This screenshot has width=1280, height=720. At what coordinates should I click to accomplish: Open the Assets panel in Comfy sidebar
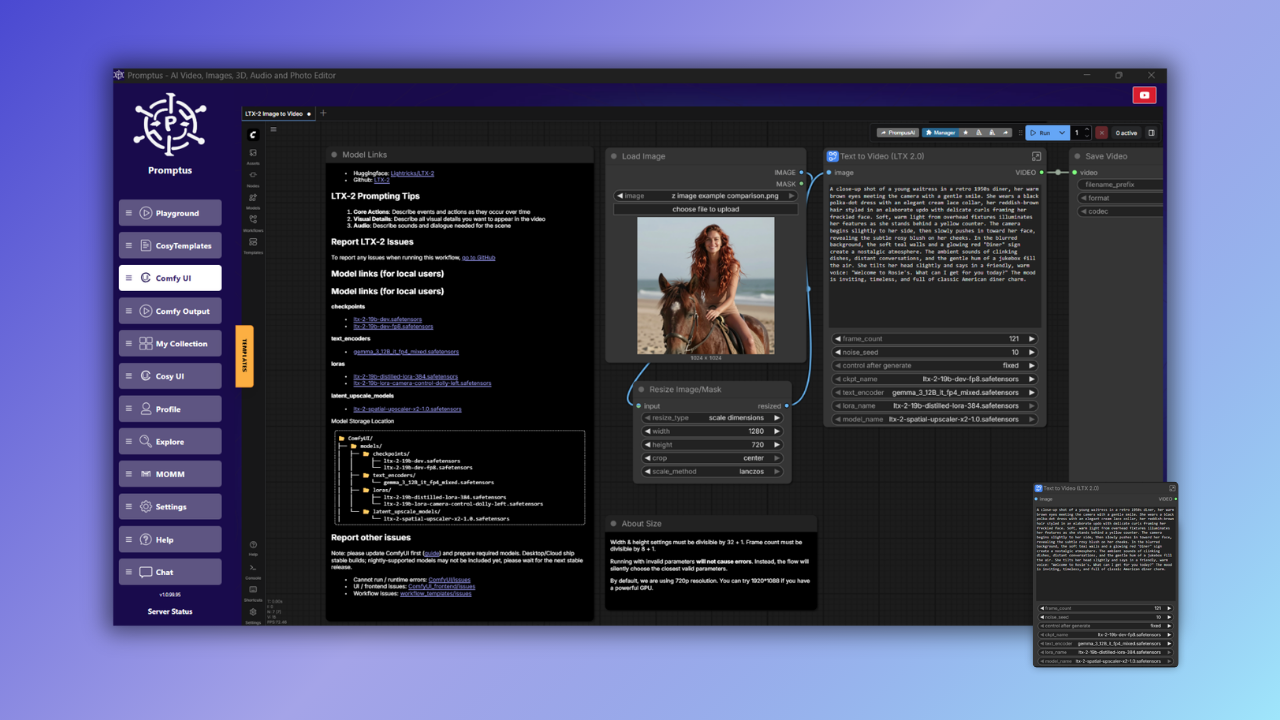tap(253, 155)
